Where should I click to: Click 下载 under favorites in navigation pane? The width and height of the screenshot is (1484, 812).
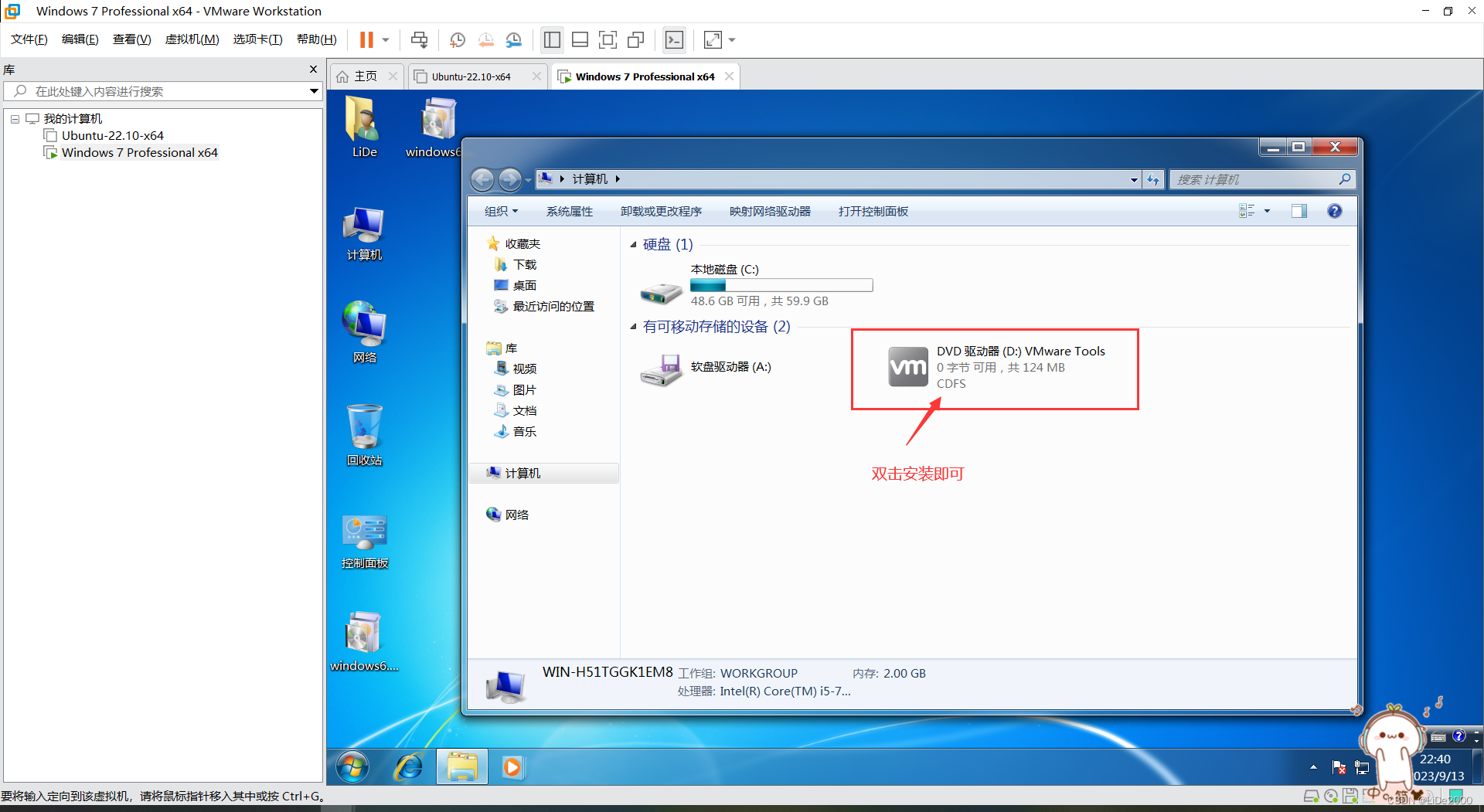click(x=517, y=265)
